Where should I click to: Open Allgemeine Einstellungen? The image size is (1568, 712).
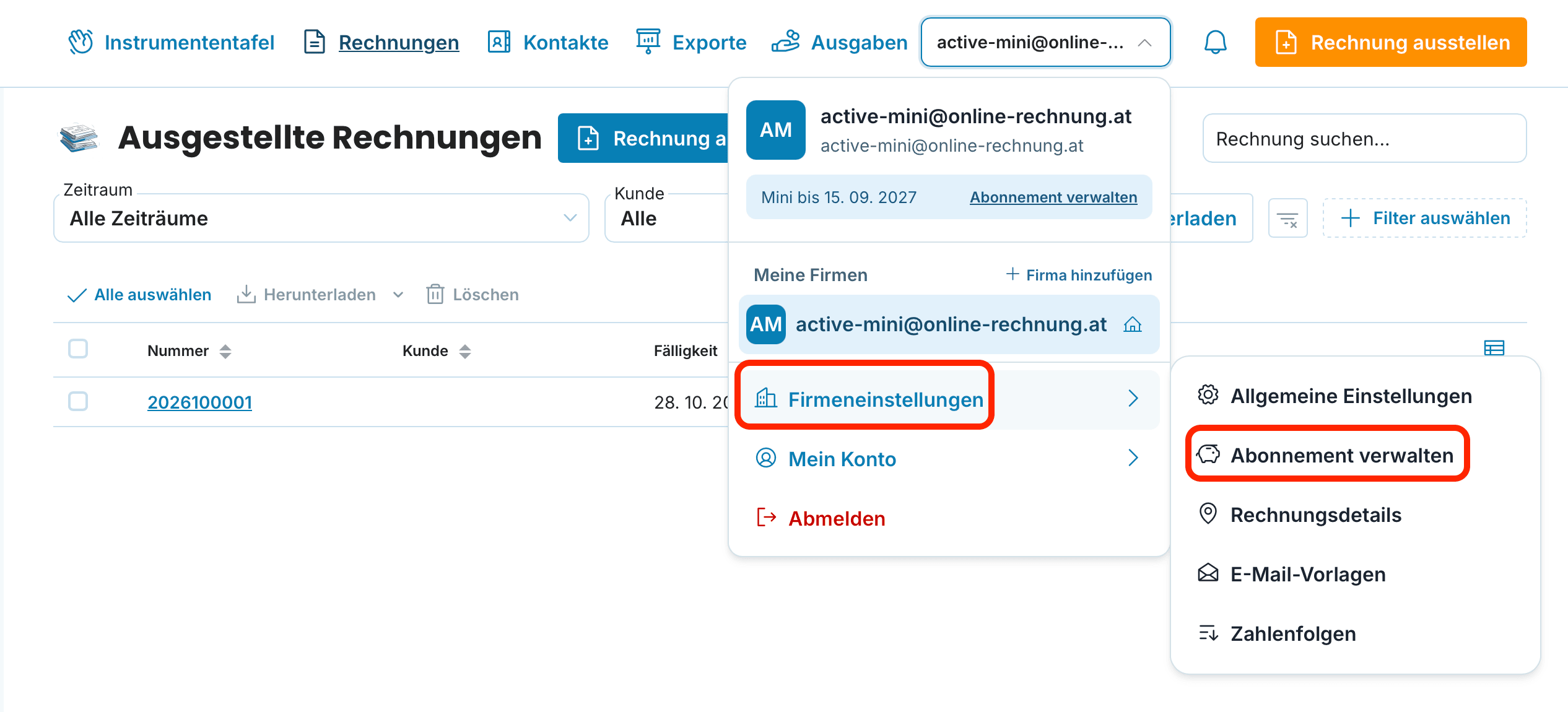pos(1335,396)
